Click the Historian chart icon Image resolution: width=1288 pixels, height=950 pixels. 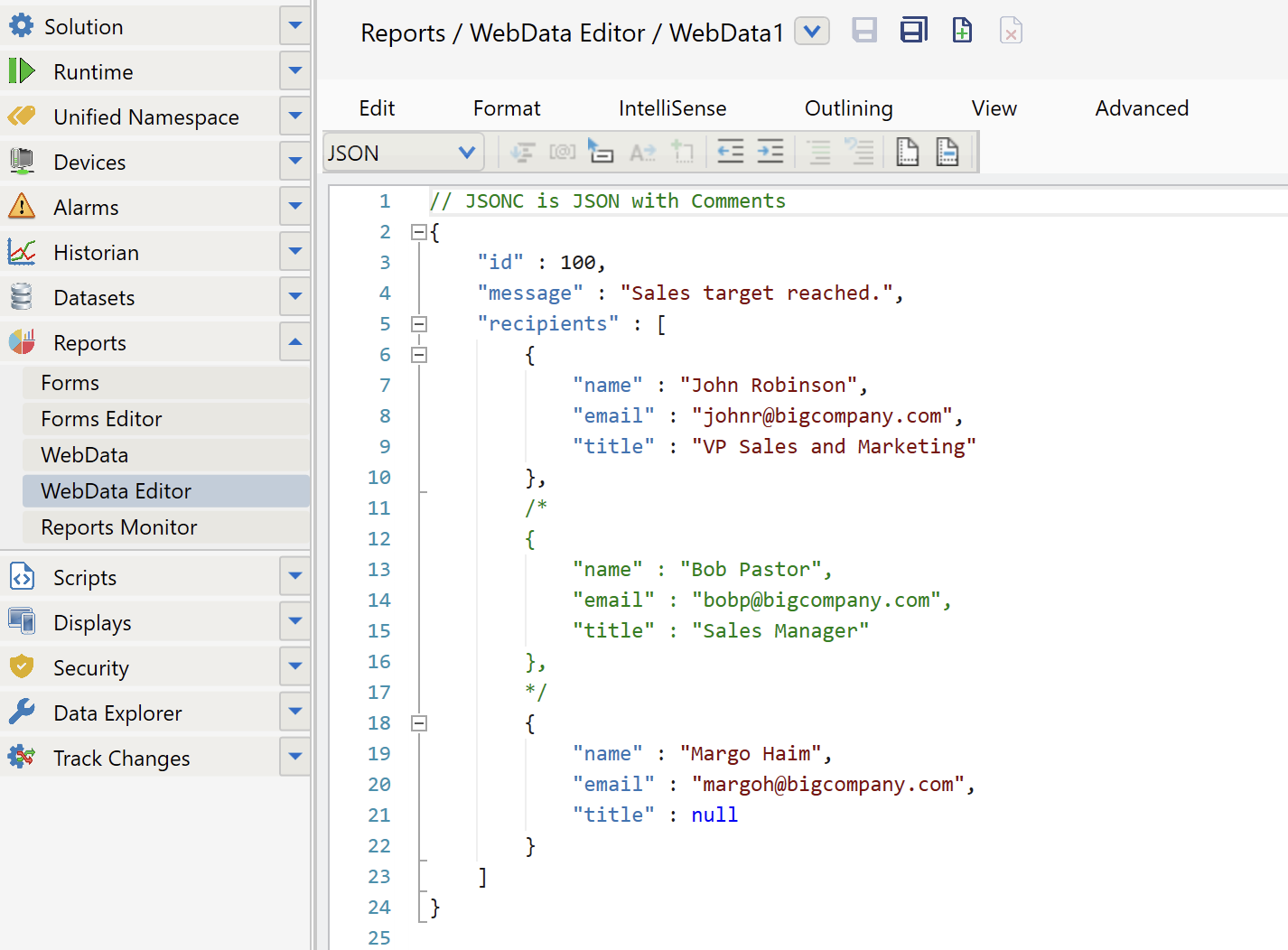(x=22, y=252)
